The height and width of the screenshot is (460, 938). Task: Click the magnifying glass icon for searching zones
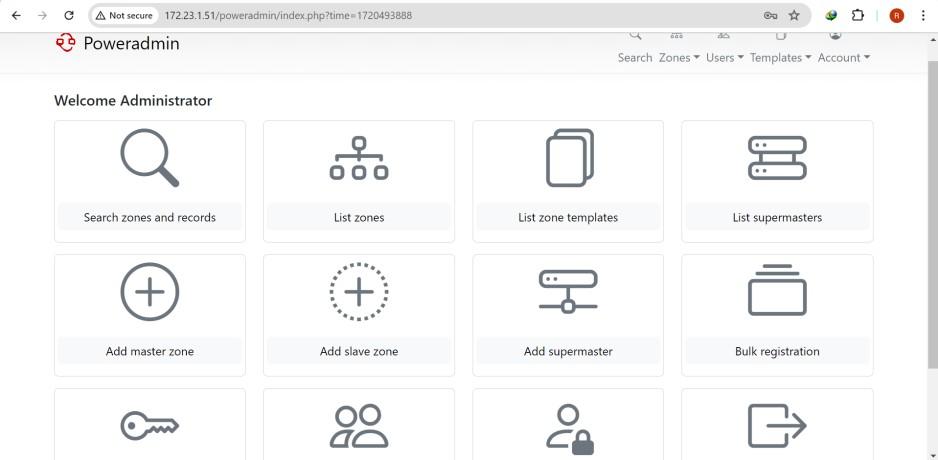149,158
